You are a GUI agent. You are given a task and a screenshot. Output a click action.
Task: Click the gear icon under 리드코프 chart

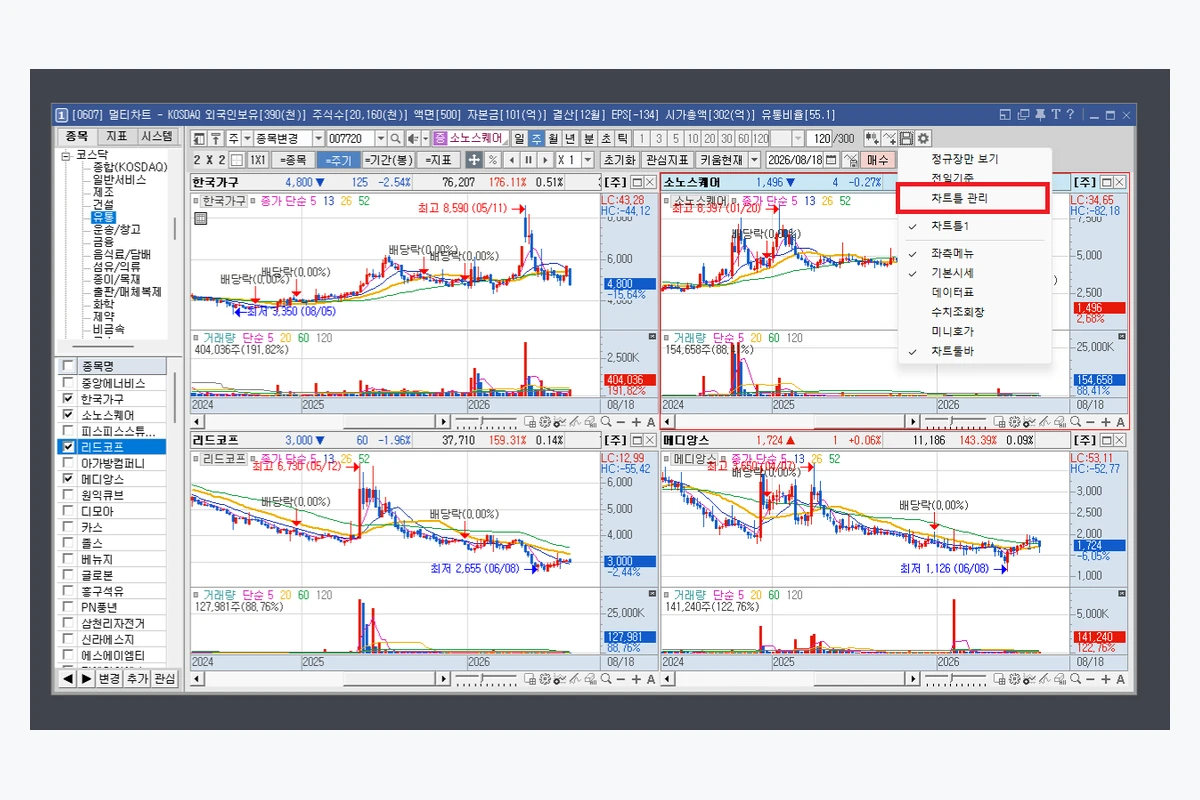(x=545, y=679)
